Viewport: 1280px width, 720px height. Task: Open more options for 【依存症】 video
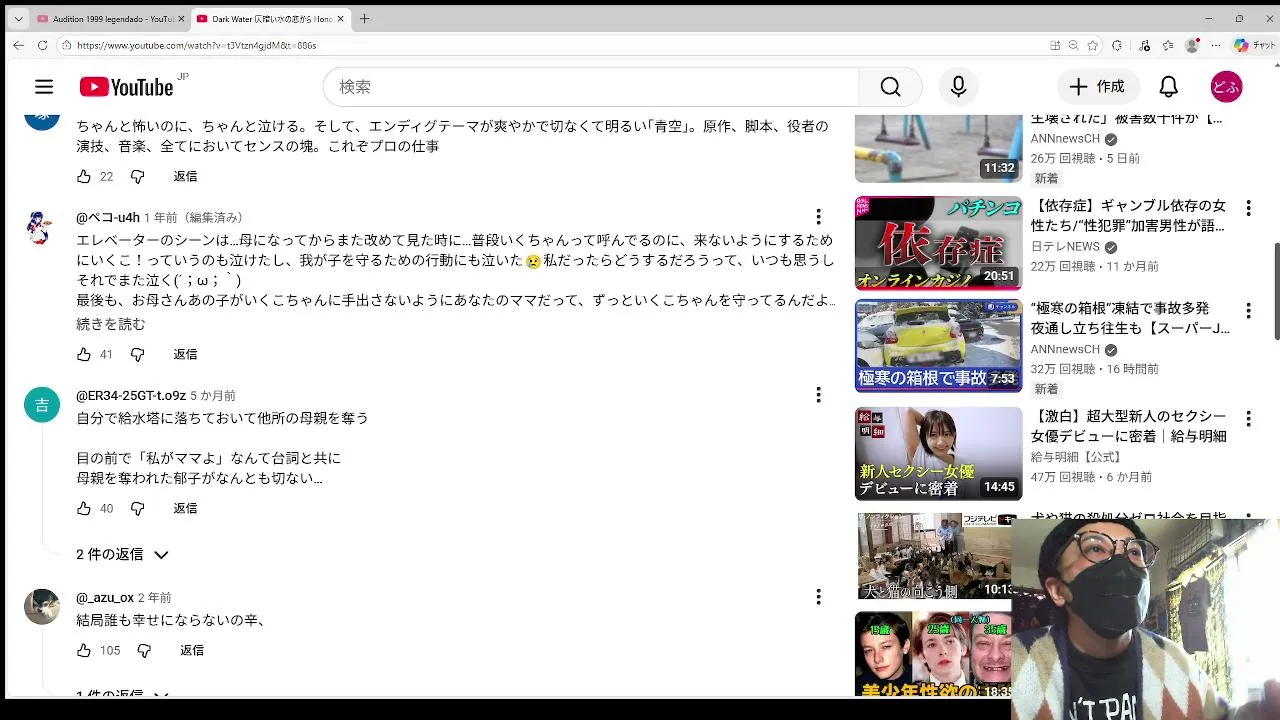coord(1248,208)
